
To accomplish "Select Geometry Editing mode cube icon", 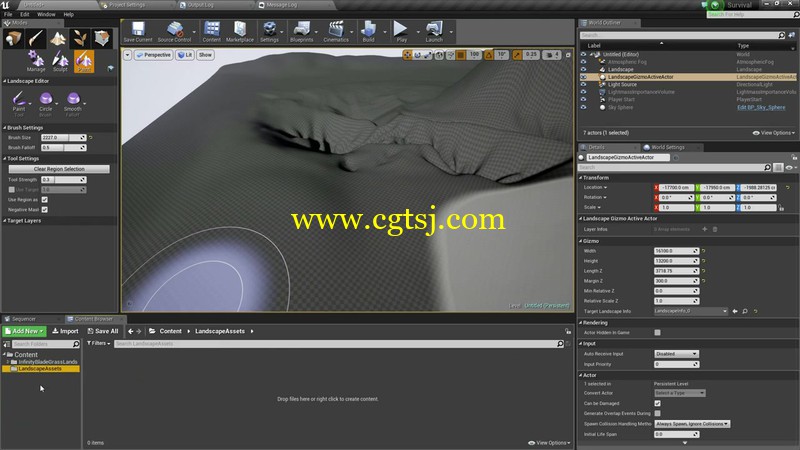I will tap(102, 39).
